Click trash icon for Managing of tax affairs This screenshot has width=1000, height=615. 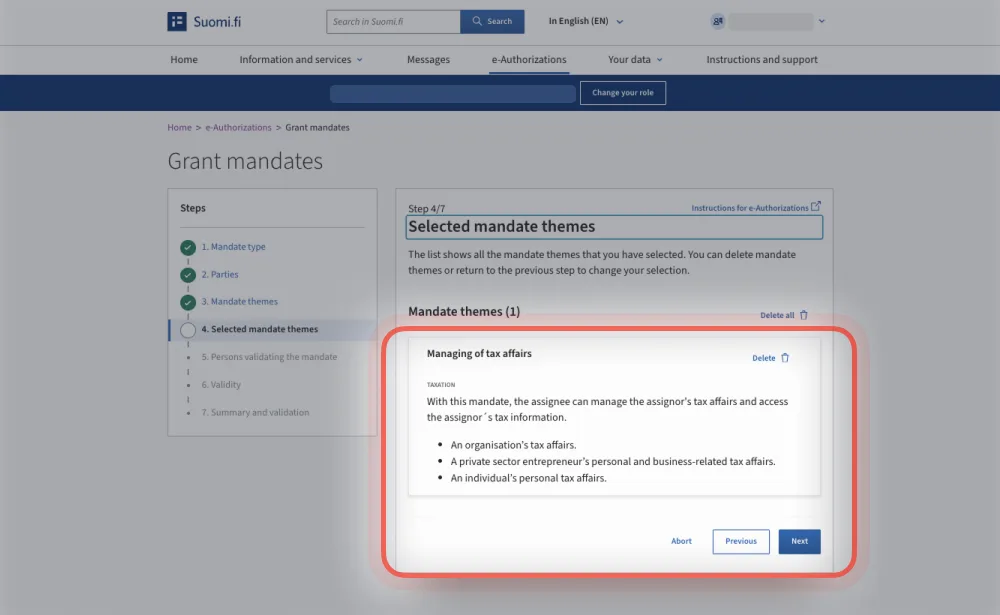[785, 358]
